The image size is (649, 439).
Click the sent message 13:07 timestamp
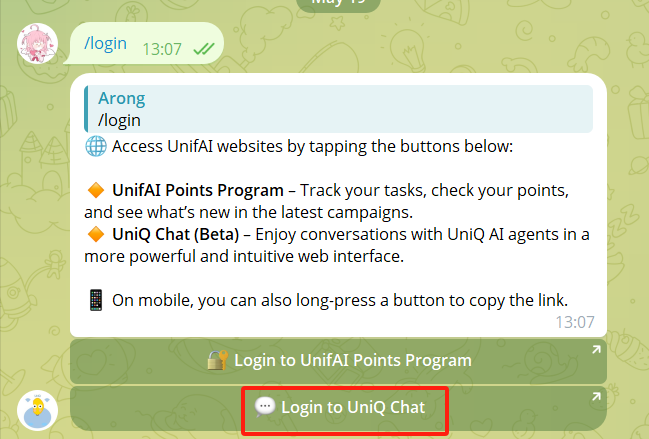[162, 49]
